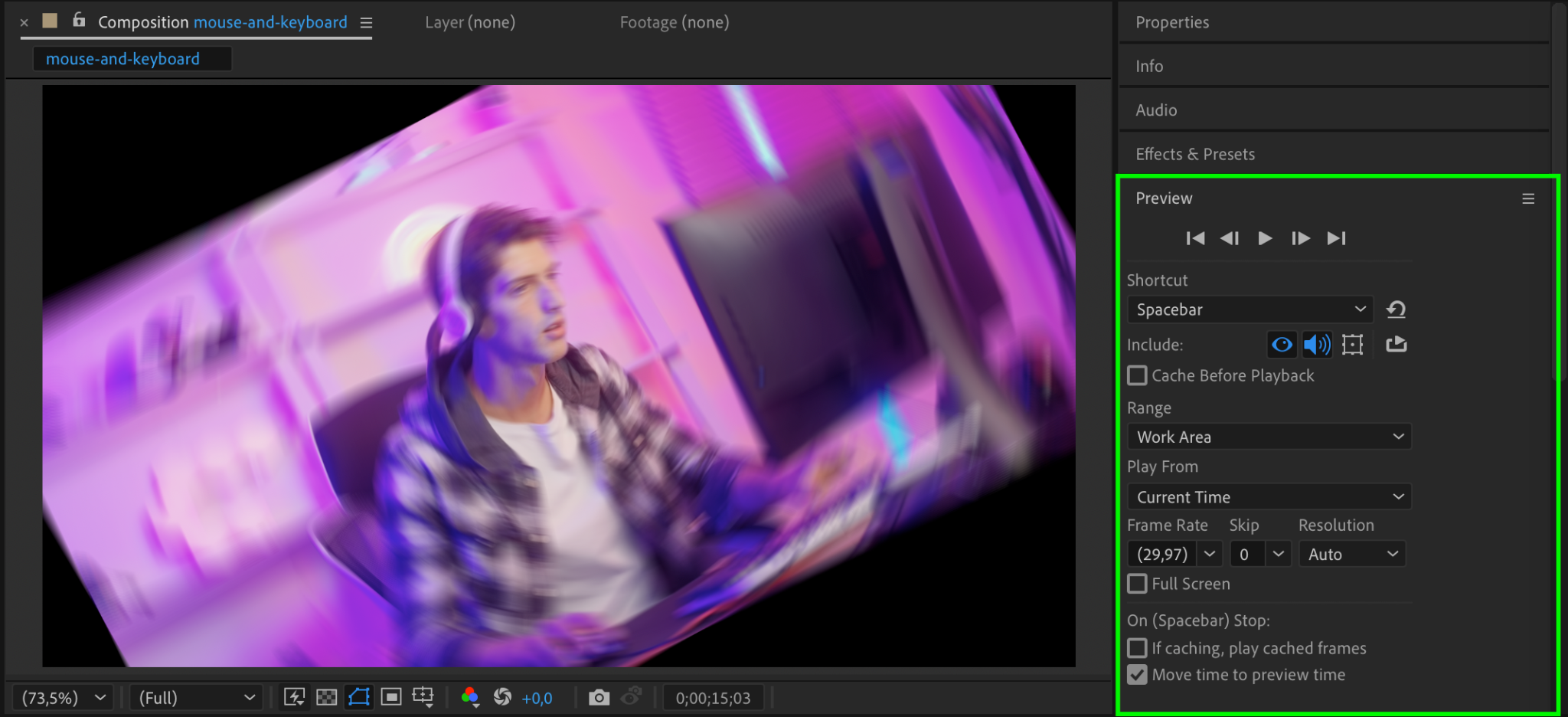Toggle include audio speaker icon
The image size is (1568, 717).
[x=1317, y=345]
